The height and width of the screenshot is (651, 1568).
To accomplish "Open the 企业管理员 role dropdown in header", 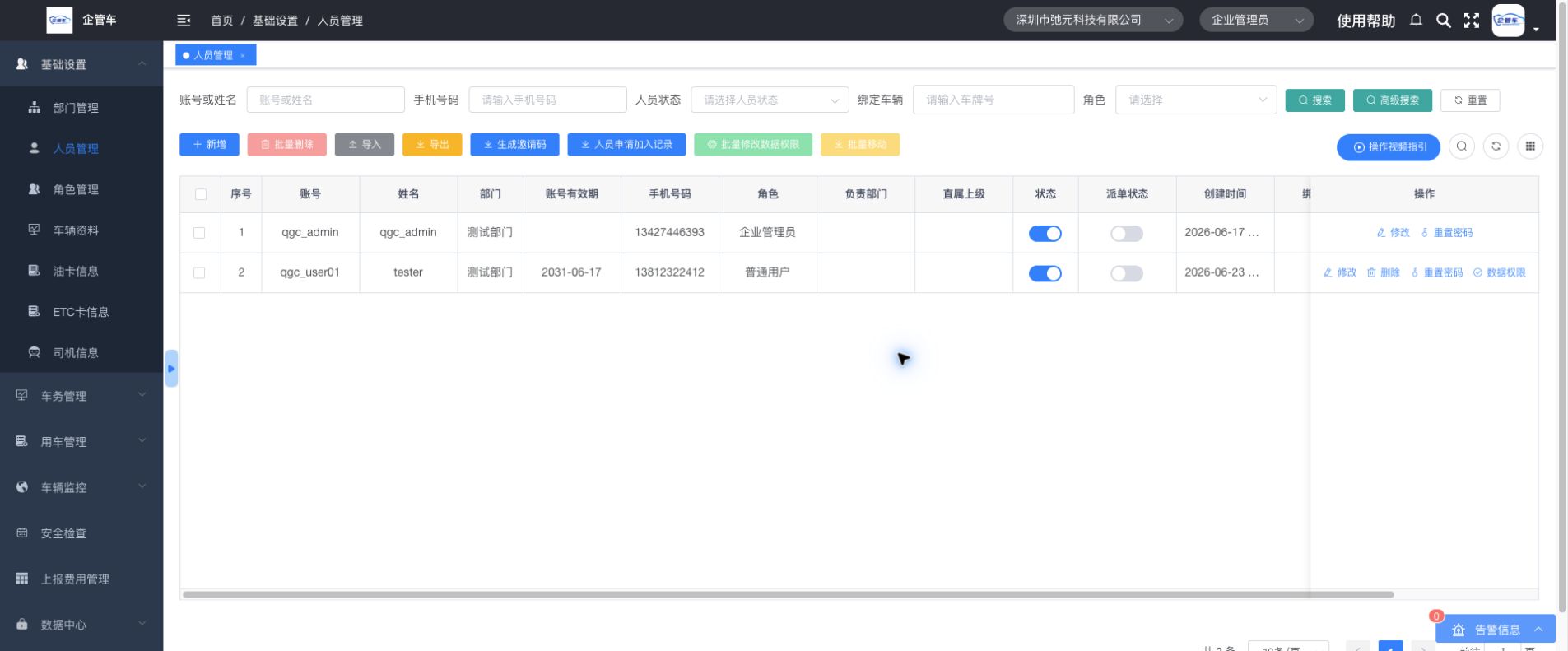I will tap(1256, 20).
